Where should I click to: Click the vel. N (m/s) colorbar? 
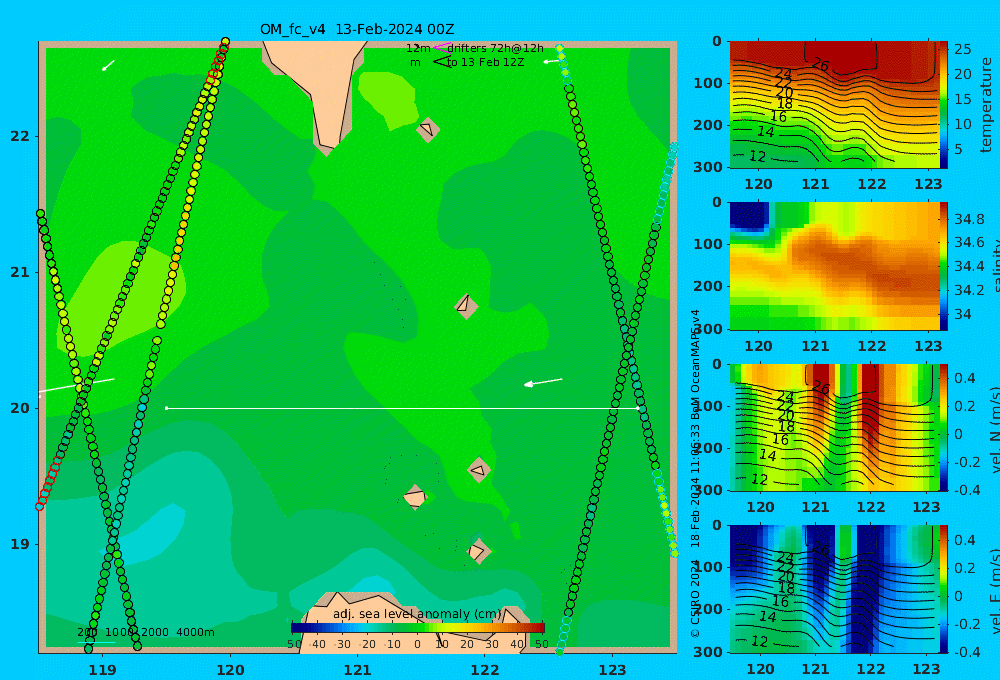pyautogui.click(x=944, y=427)
